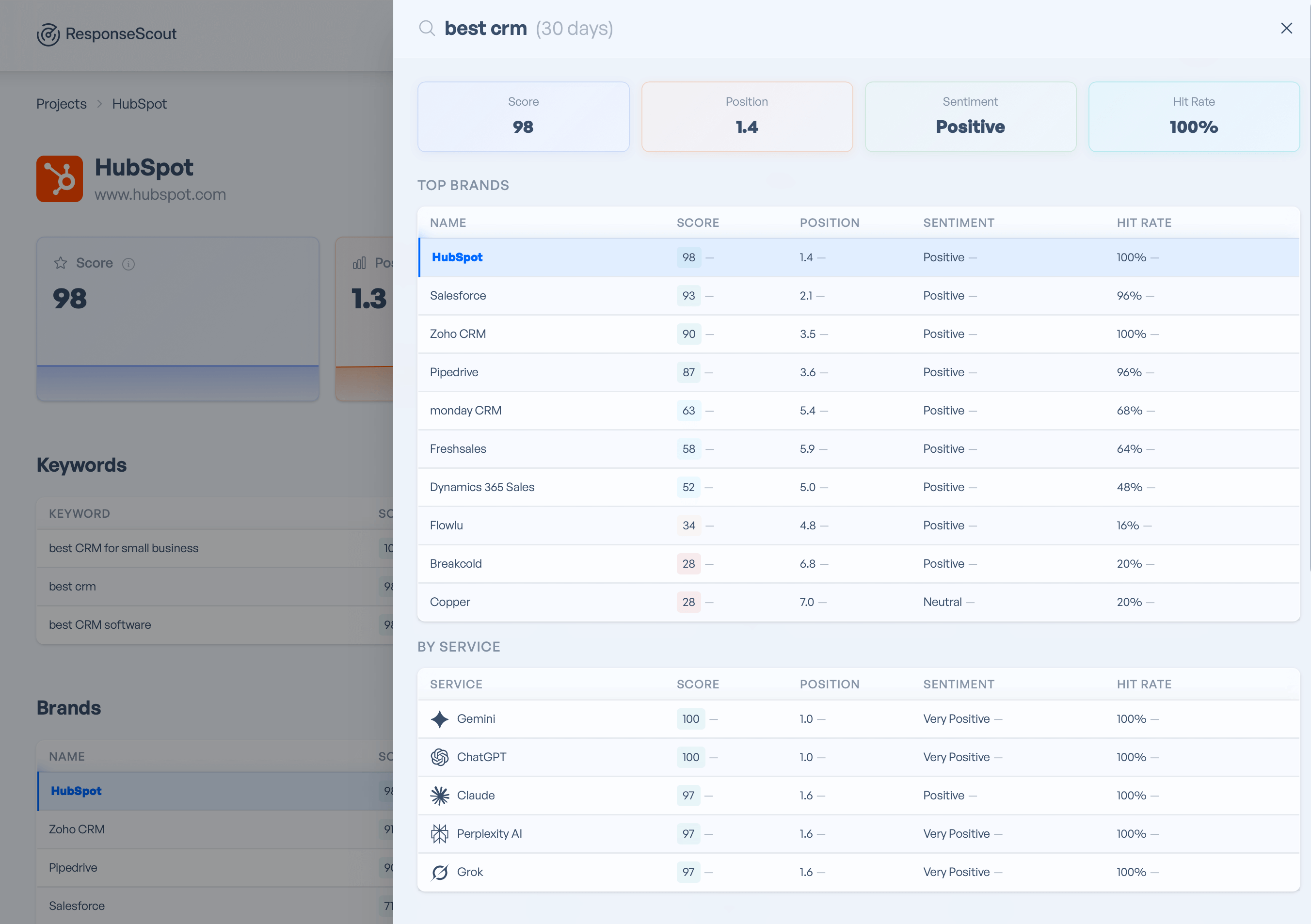
Task: Click the Score 98 stat card
Action: point(523,116)
